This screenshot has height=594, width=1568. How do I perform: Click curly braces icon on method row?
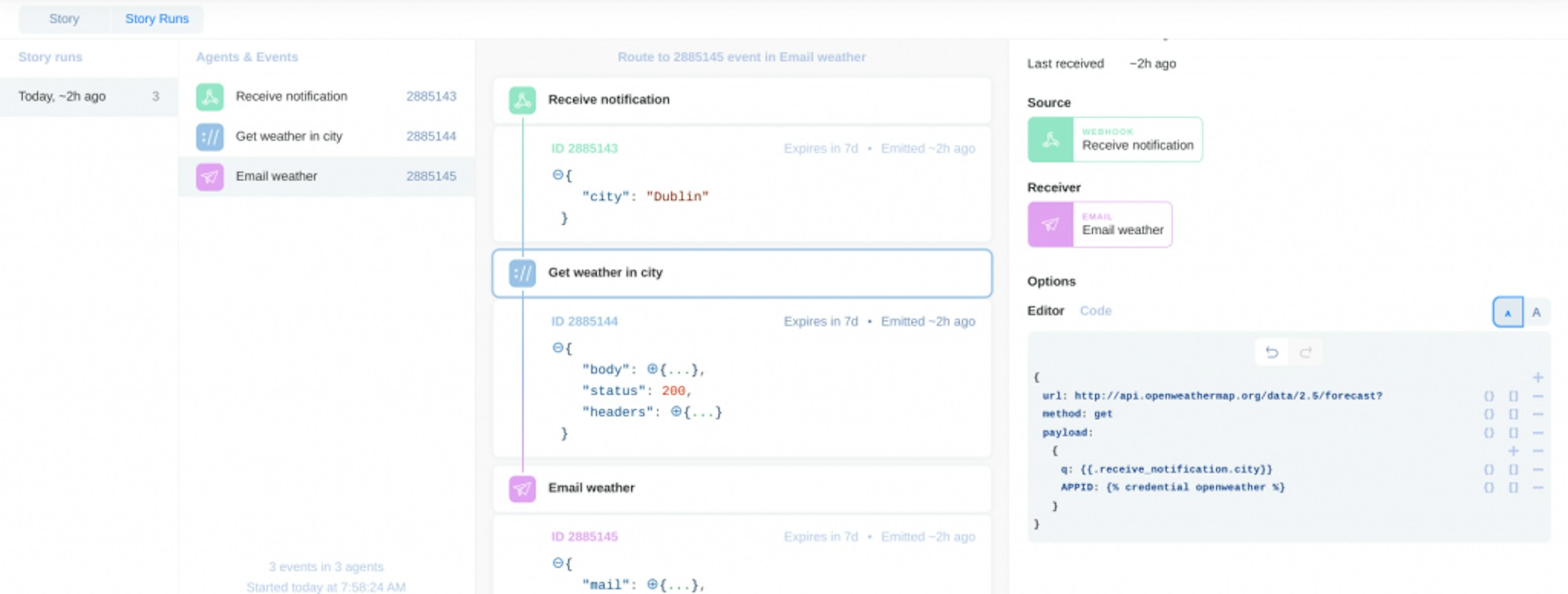[x=1489, y=414]
